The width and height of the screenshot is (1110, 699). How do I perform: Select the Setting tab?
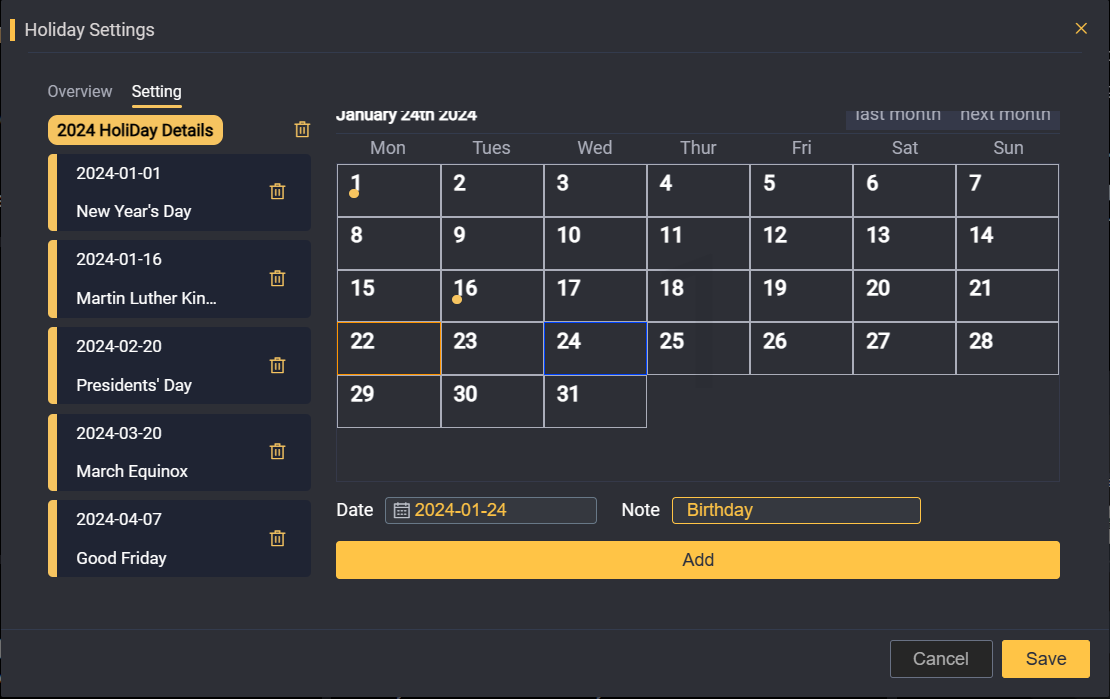coord(157,92)
